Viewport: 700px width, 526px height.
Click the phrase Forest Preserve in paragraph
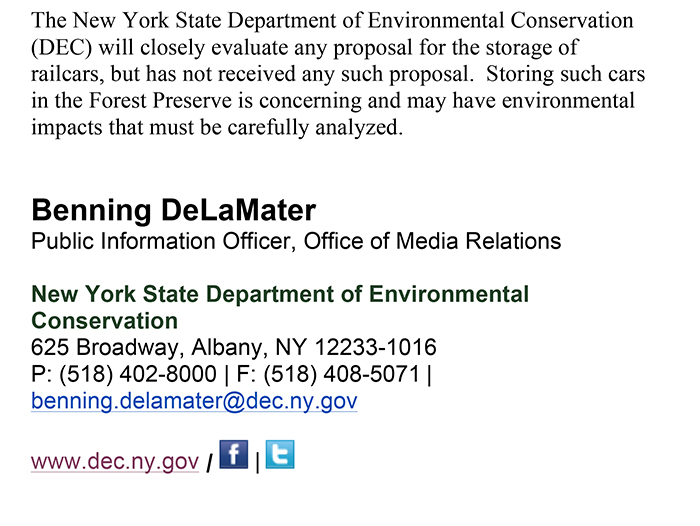[x=161, y=100]
